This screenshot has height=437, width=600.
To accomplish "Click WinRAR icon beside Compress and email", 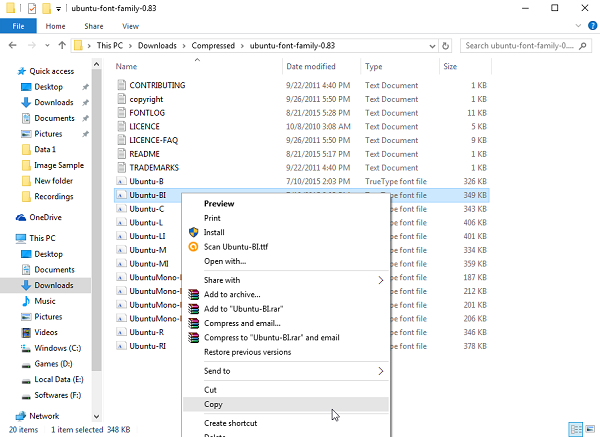I will (194, 323).
